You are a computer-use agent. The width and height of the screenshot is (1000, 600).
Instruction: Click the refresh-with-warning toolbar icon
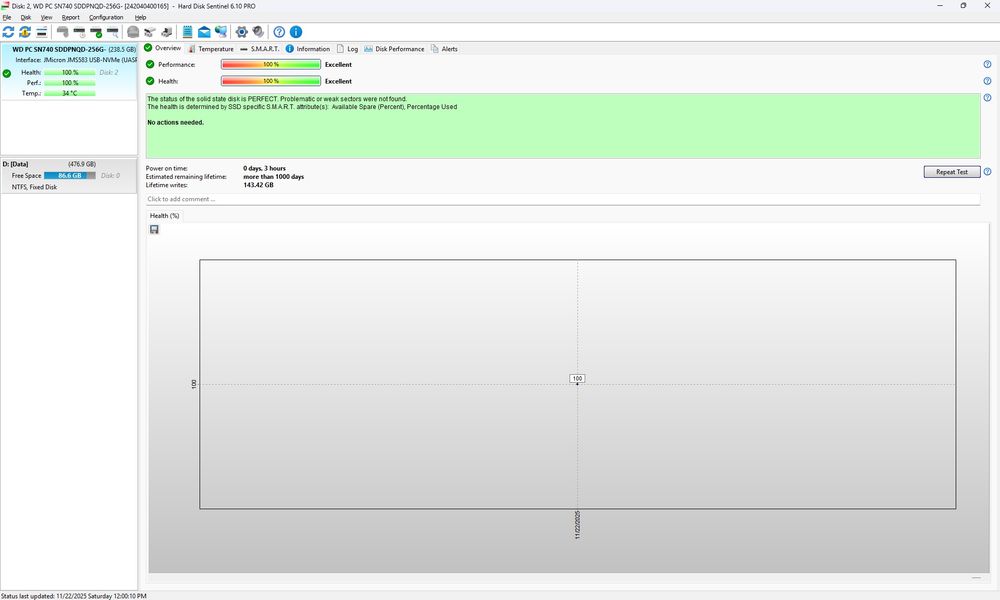25,32
